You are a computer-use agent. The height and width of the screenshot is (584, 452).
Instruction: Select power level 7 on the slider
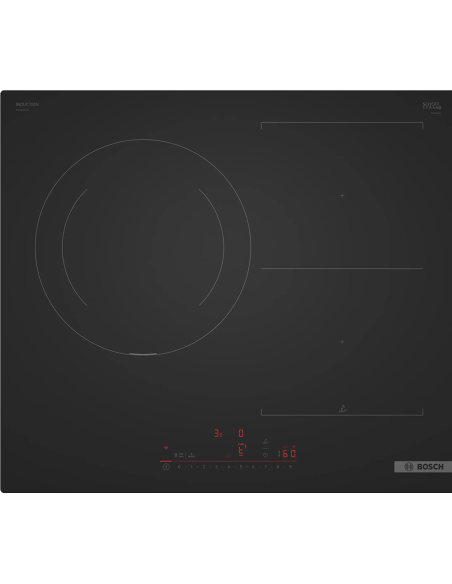265,467
